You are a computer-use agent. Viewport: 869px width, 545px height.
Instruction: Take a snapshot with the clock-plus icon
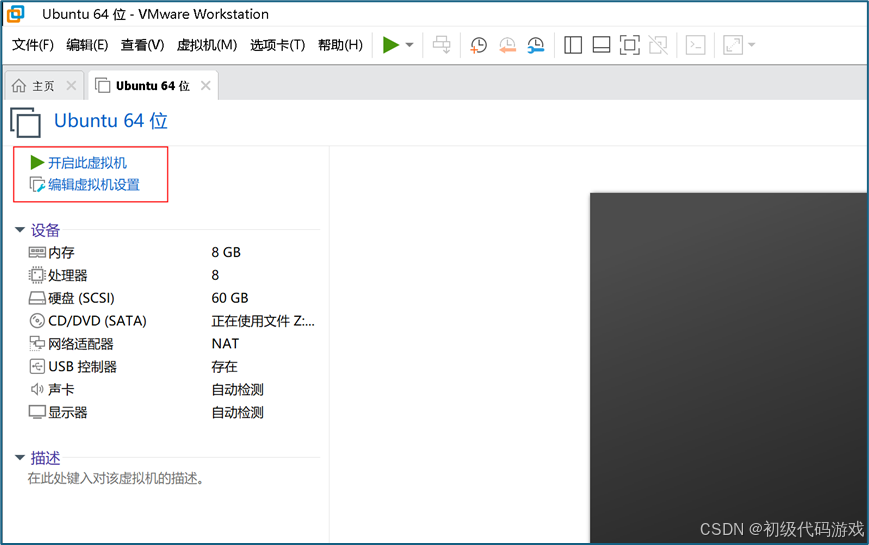point(478,45)
